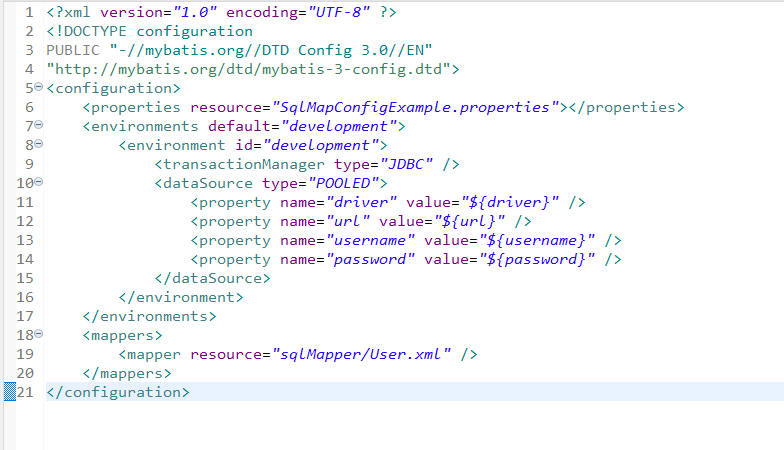Image resolution: width=784 pixels, height=450 pixels.
Task: Click the "${password}" placeholder value
Action: pos(537,259)
